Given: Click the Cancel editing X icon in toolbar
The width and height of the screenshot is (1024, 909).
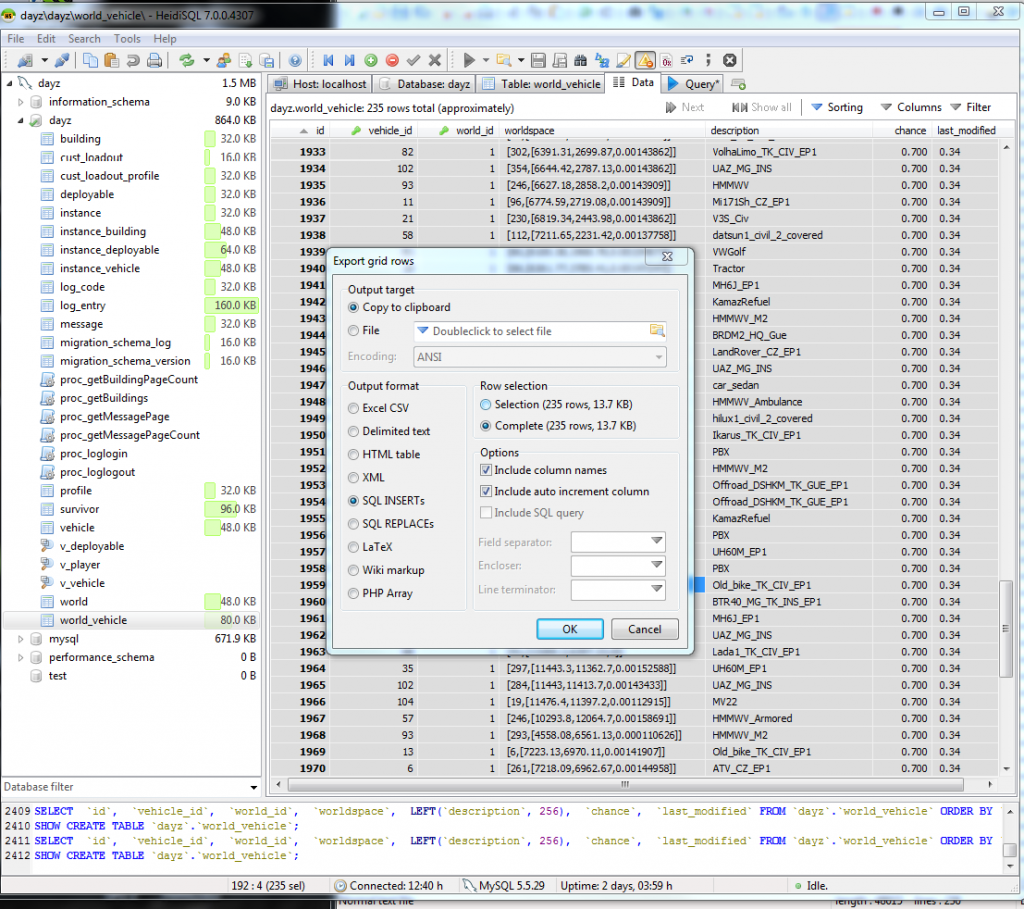Looking at the screenshot, I should 435,61.
